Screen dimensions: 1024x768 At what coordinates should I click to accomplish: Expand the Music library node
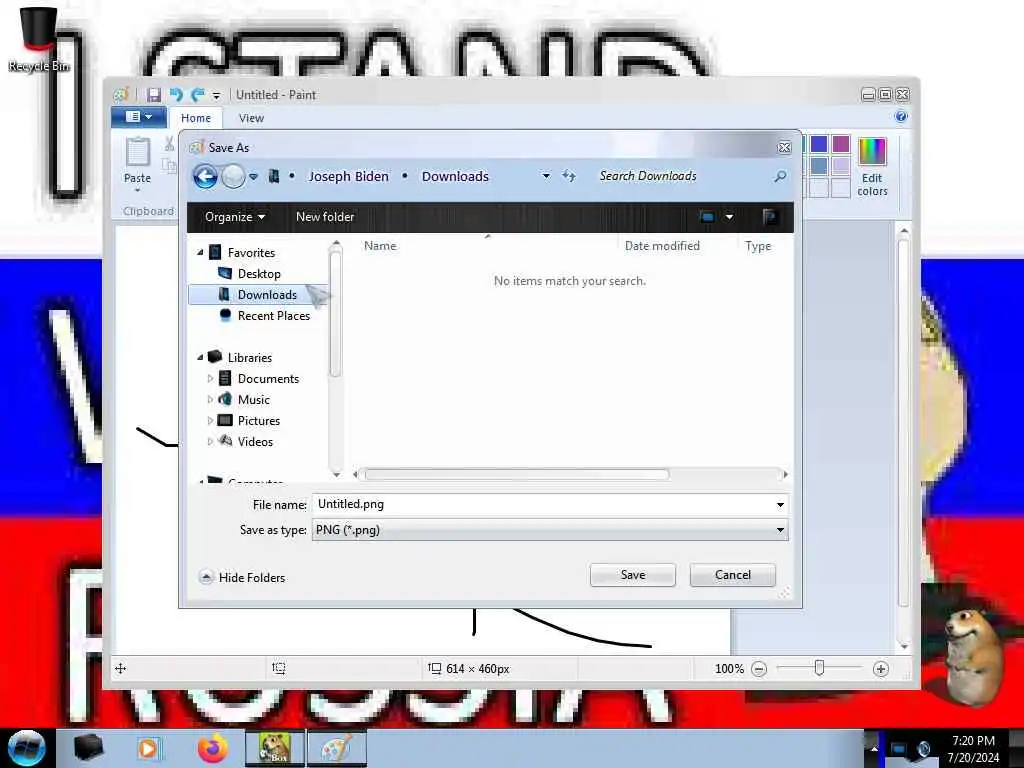(210, 400)
